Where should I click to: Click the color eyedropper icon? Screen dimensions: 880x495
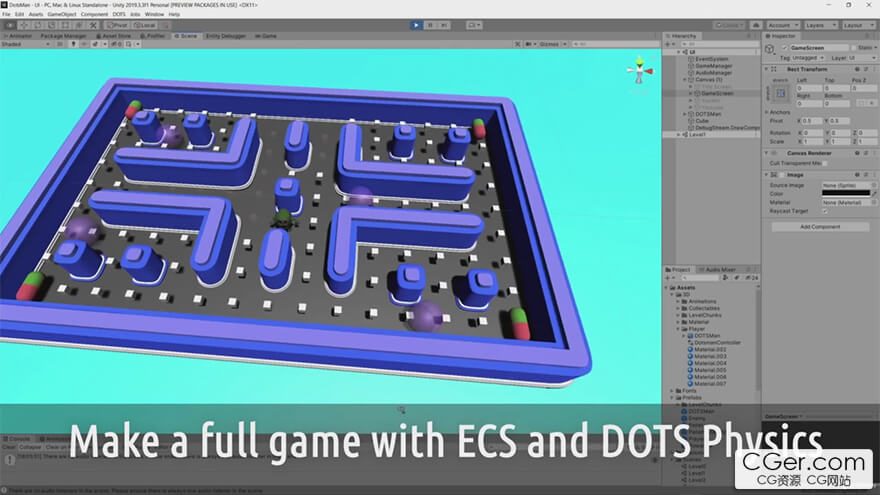click(x=874, y=194)
